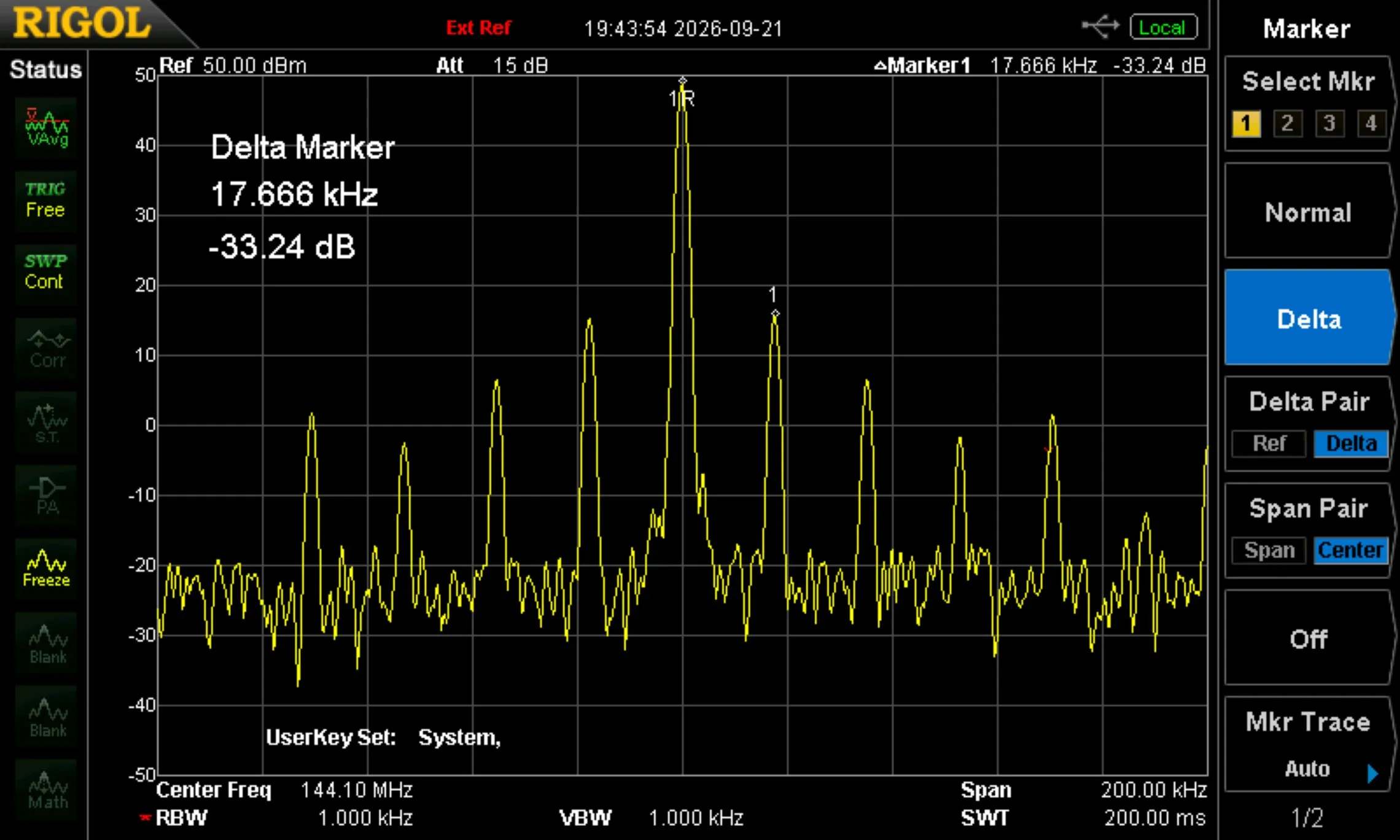Click the SWT 200.00 ms value
The width and height of the screenshot is (1400, 840).
click(x=1155, y=818)
